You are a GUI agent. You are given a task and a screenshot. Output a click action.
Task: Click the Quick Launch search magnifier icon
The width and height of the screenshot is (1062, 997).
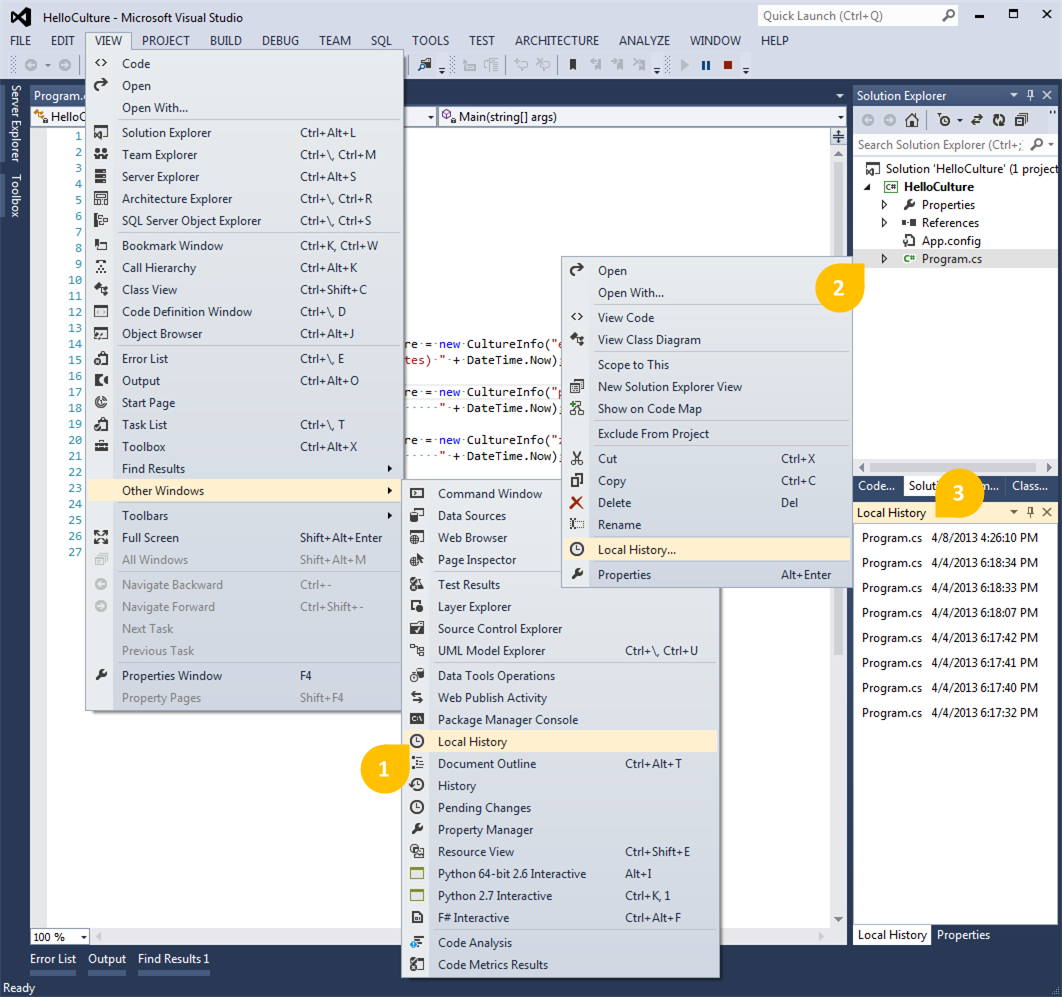[x=948, y=16]
